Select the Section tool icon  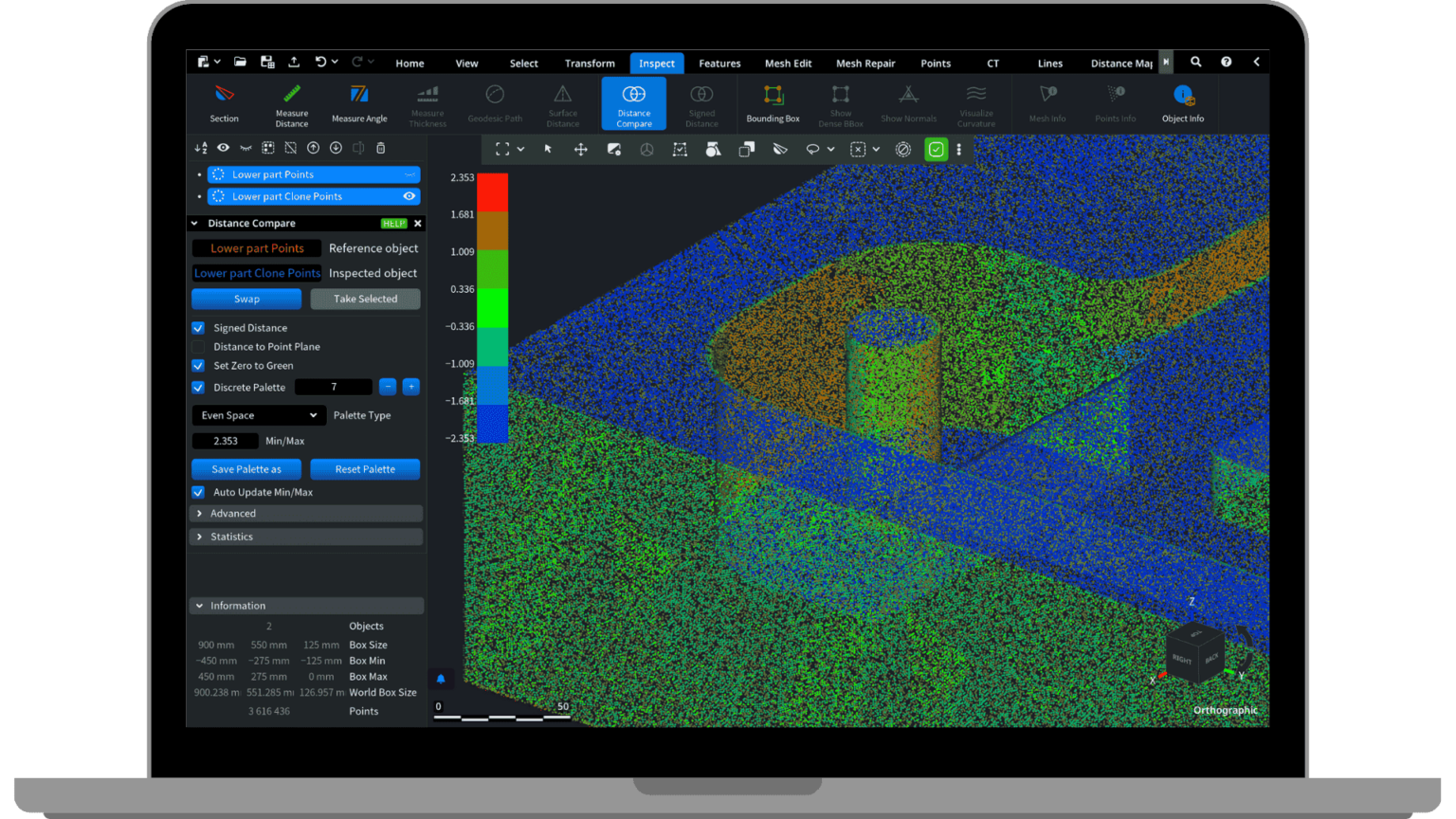coord(224,95)
